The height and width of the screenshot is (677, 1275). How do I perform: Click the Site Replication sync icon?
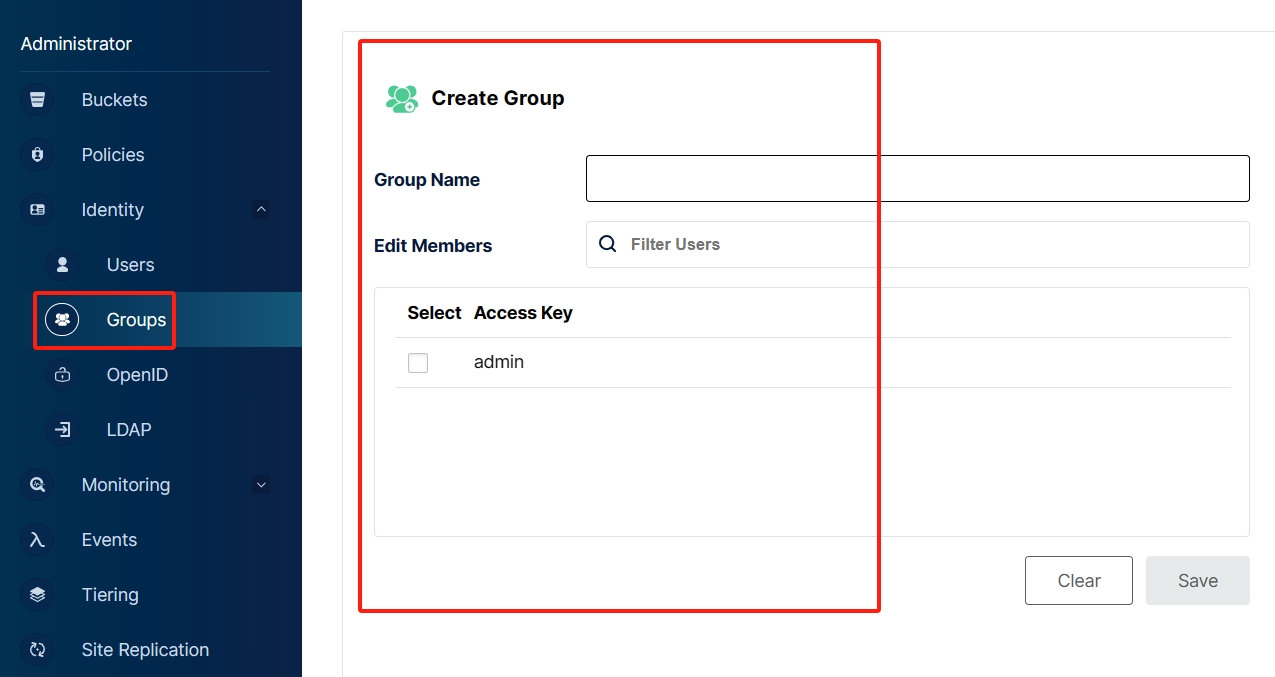pyautogui.click(x=37, y=650)
